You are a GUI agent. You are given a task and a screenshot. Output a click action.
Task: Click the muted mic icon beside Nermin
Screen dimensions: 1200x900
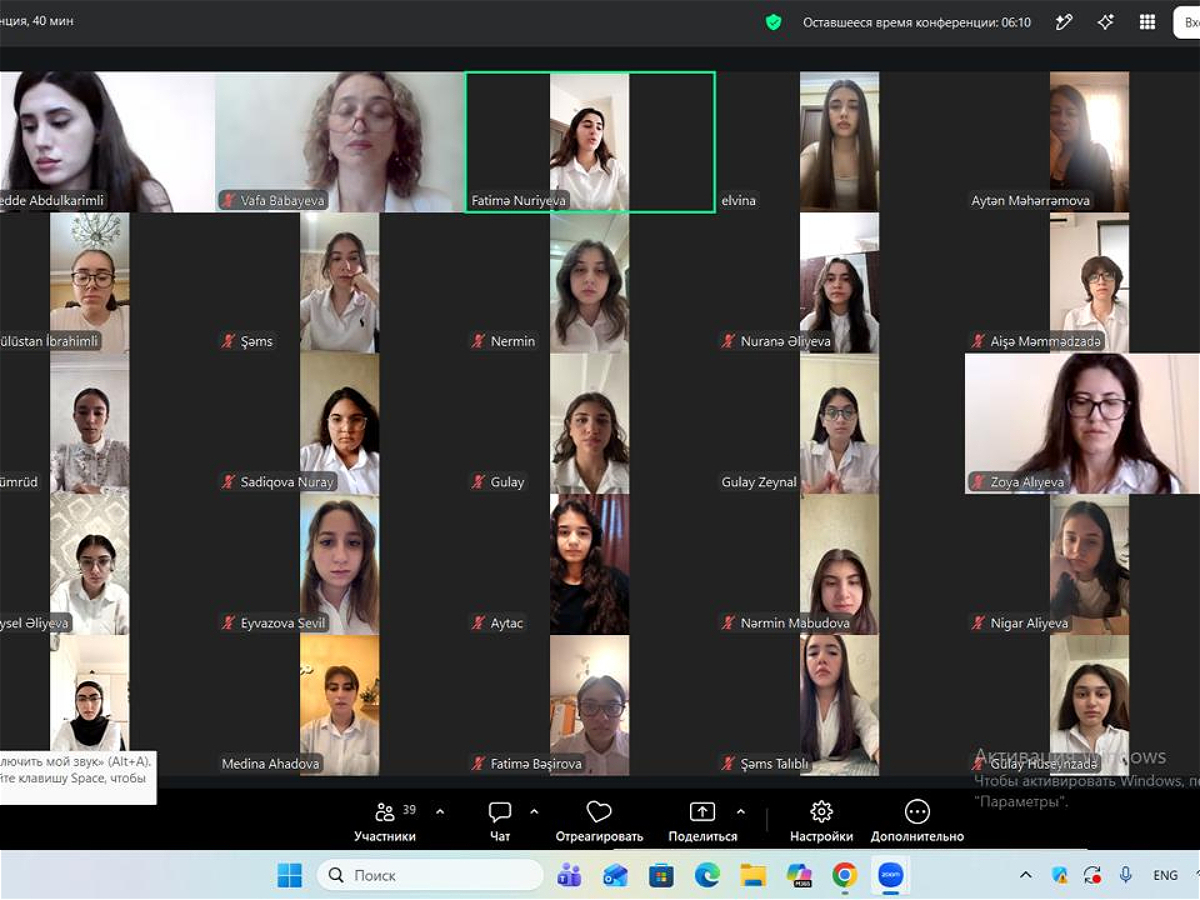pyautogui.click(x=479, y=342)
